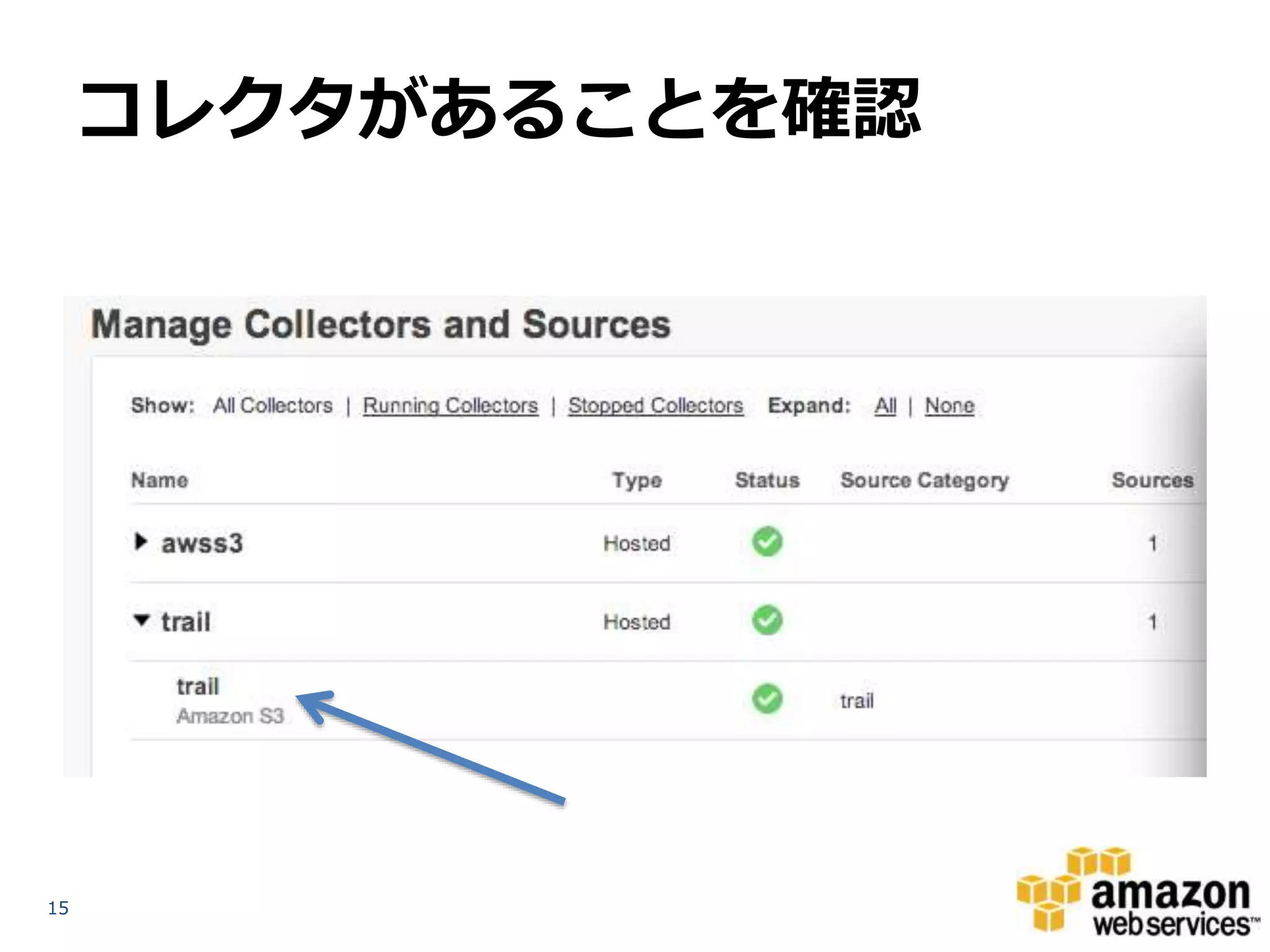
Task: Click the Amazon Web Services logo
Action: [x=1138, y=891]
